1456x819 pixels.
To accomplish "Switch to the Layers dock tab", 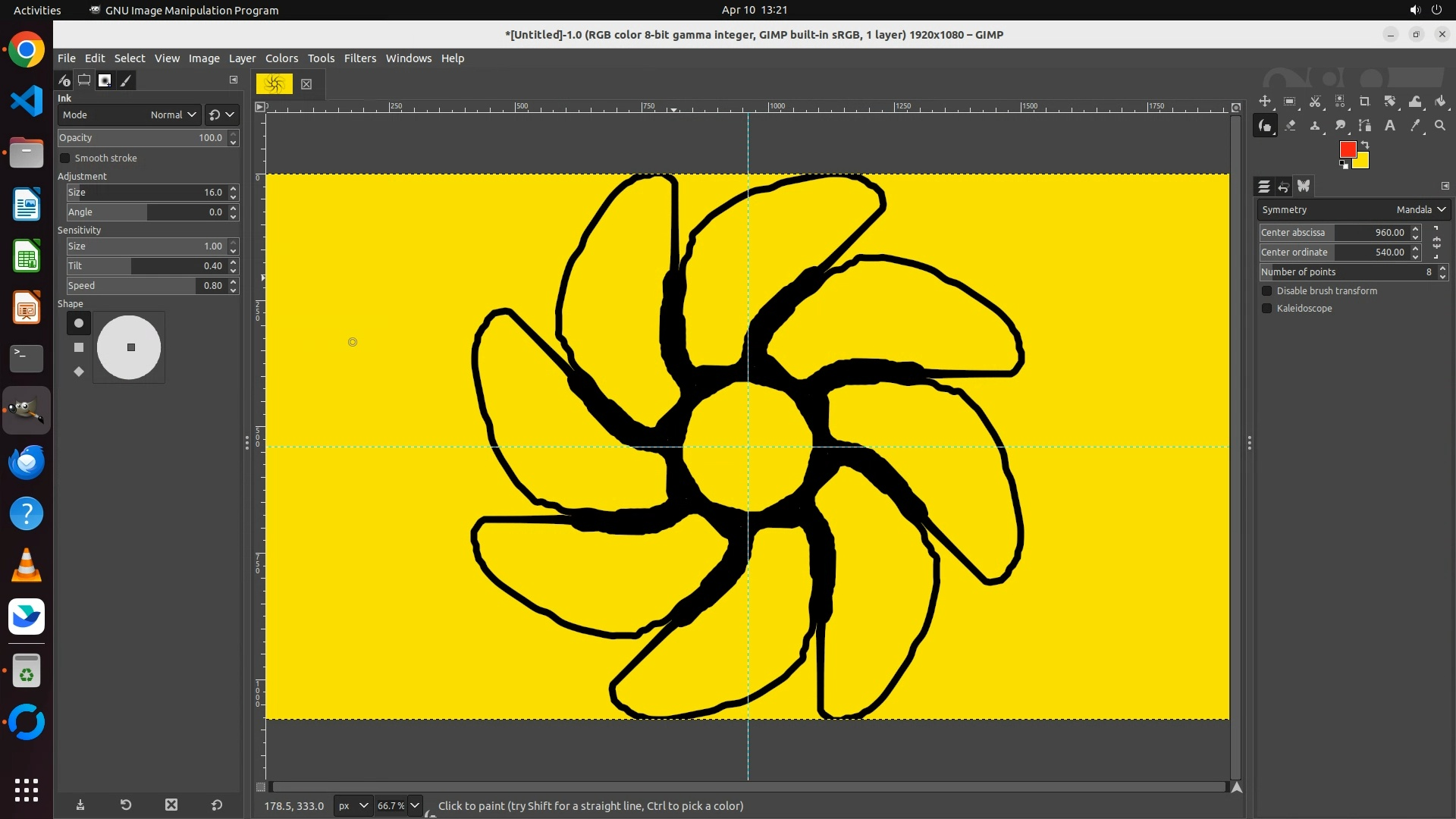I will point(1263,187).
